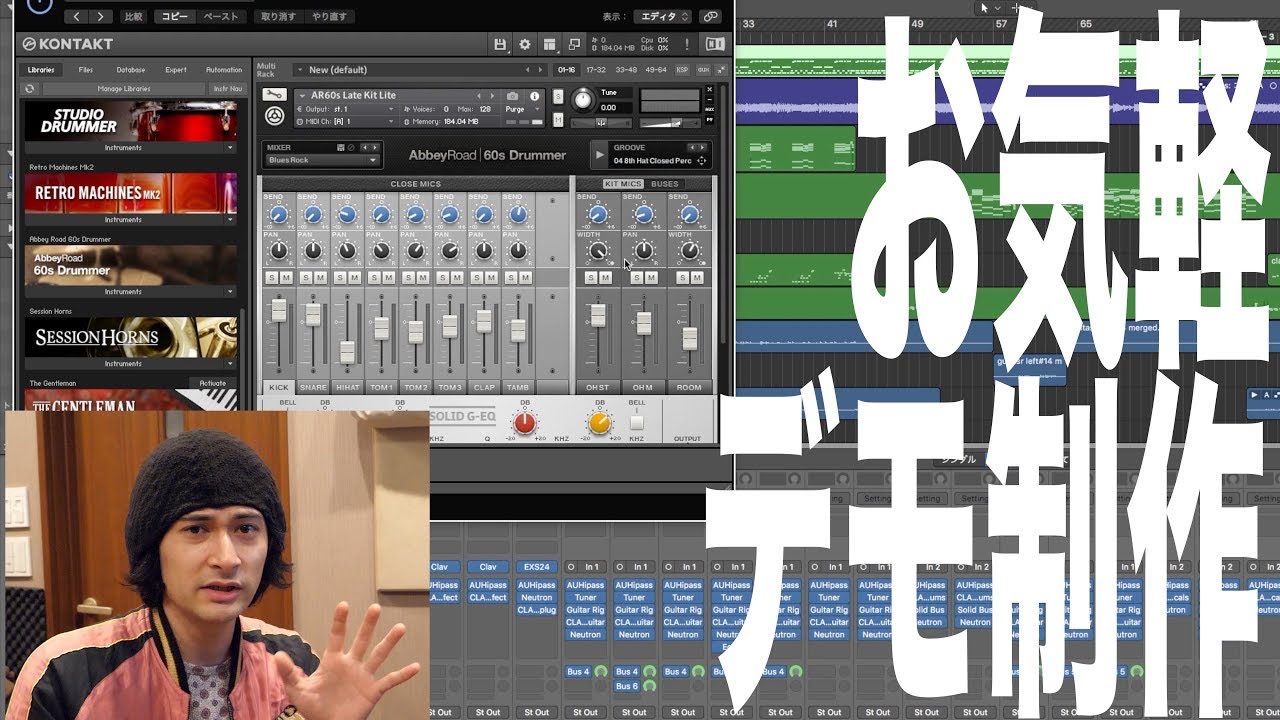
Task: Adjust the KICK channel volume fader
Action: 279,311
